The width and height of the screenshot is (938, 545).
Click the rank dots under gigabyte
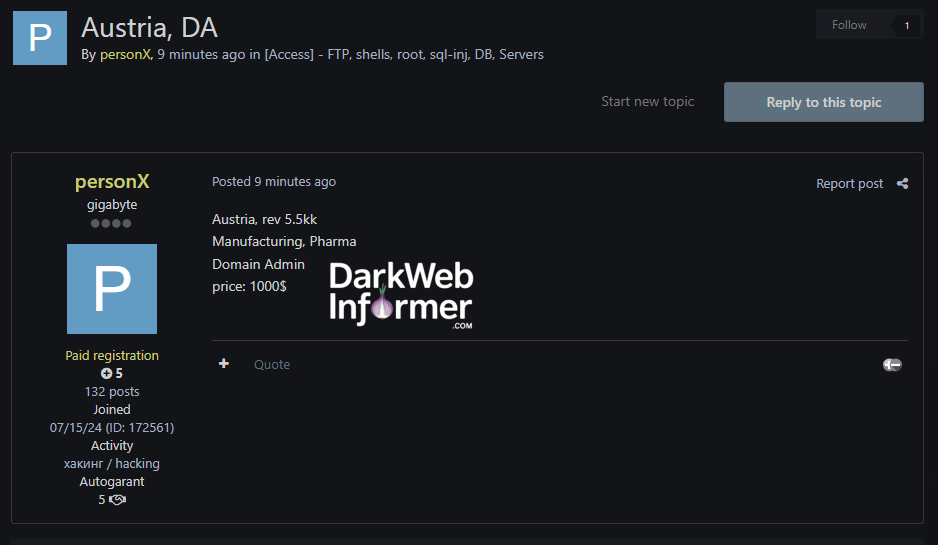[112, 223]
